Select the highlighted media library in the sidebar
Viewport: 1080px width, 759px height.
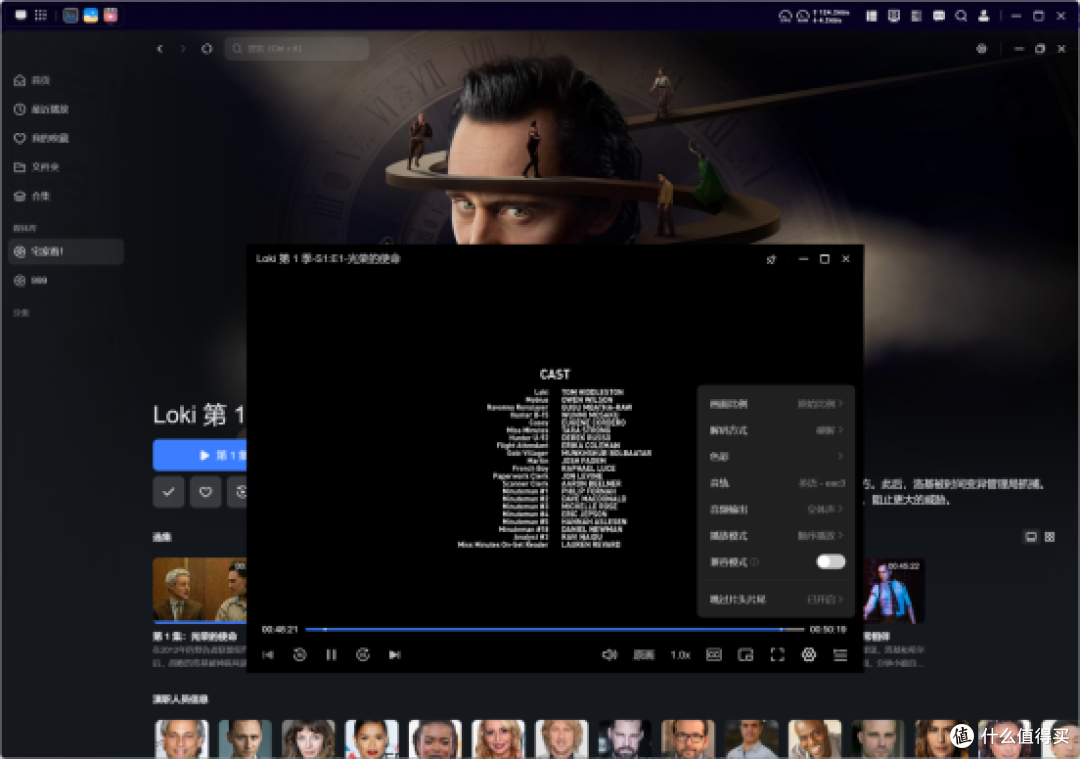pos(65,251)
